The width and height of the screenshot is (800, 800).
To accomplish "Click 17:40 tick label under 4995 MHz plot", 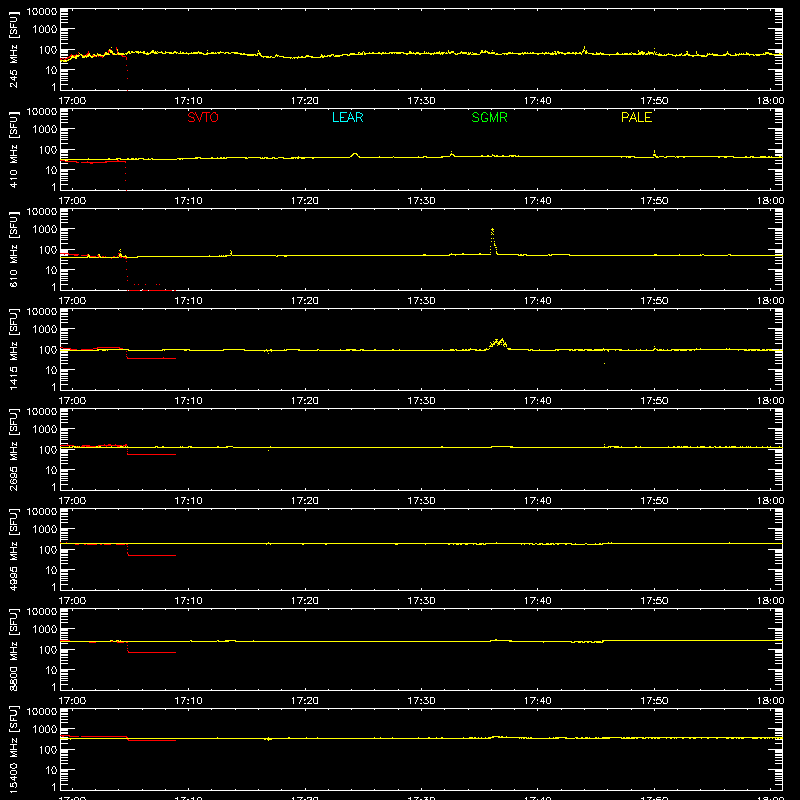I will [538, 601].
